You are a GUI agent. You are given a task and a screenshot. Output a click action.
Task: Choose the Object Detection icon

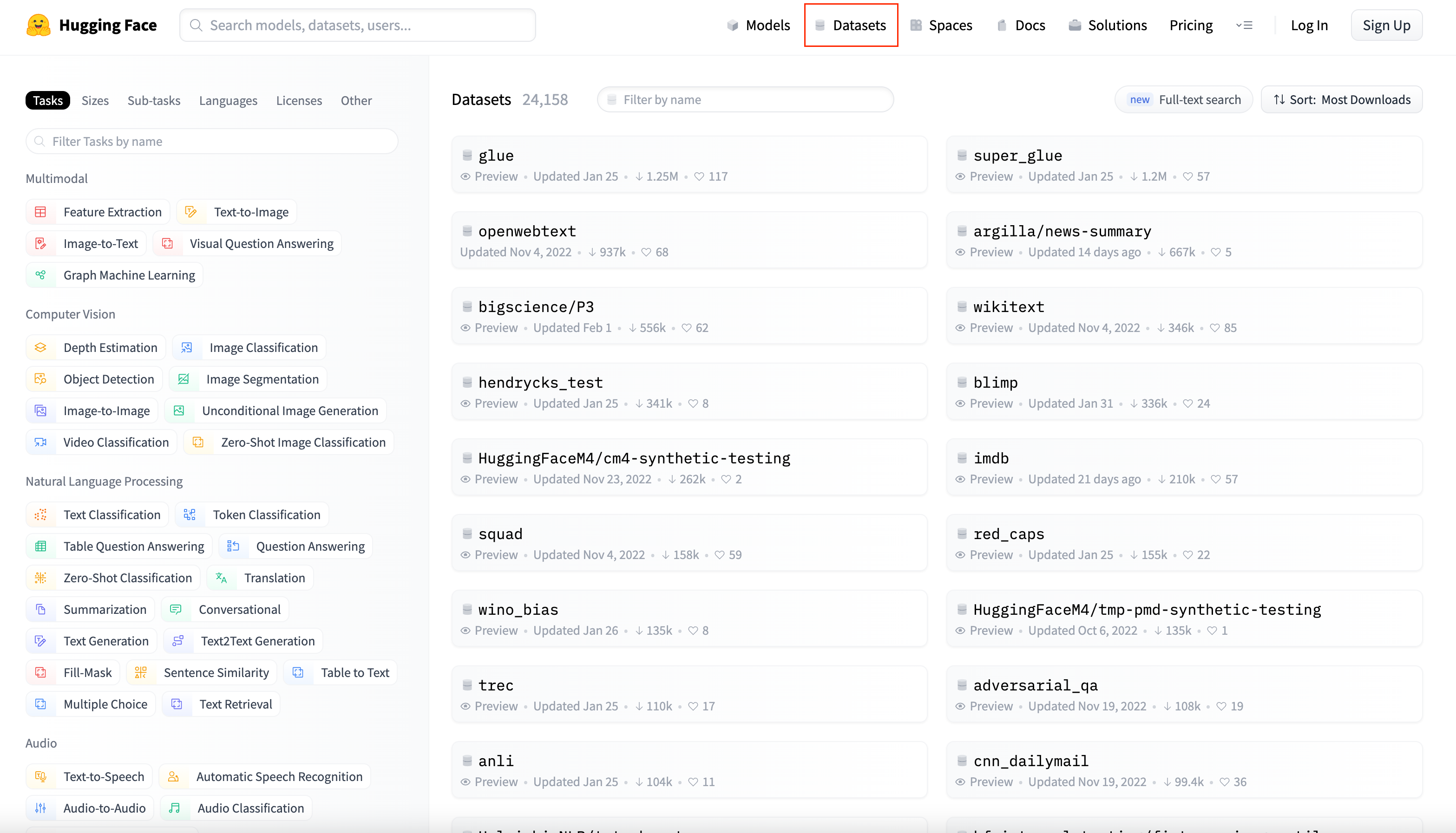tap(40, 379)
